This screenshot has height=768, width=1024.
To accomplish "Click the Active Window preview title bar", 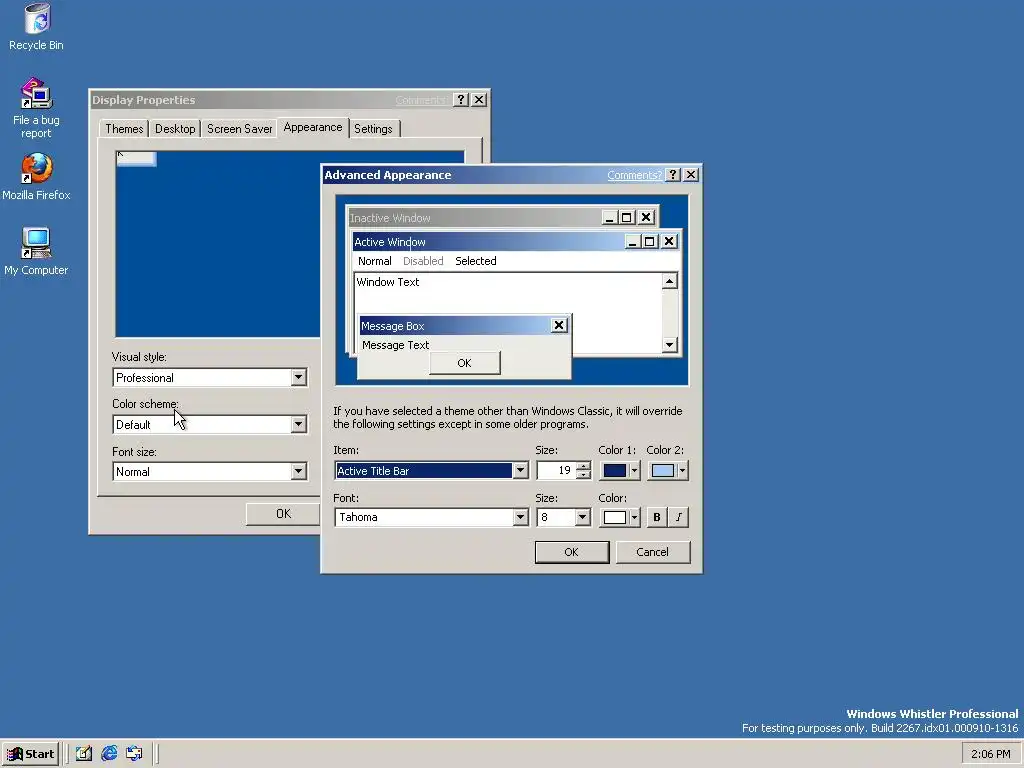I will (488, 242).
